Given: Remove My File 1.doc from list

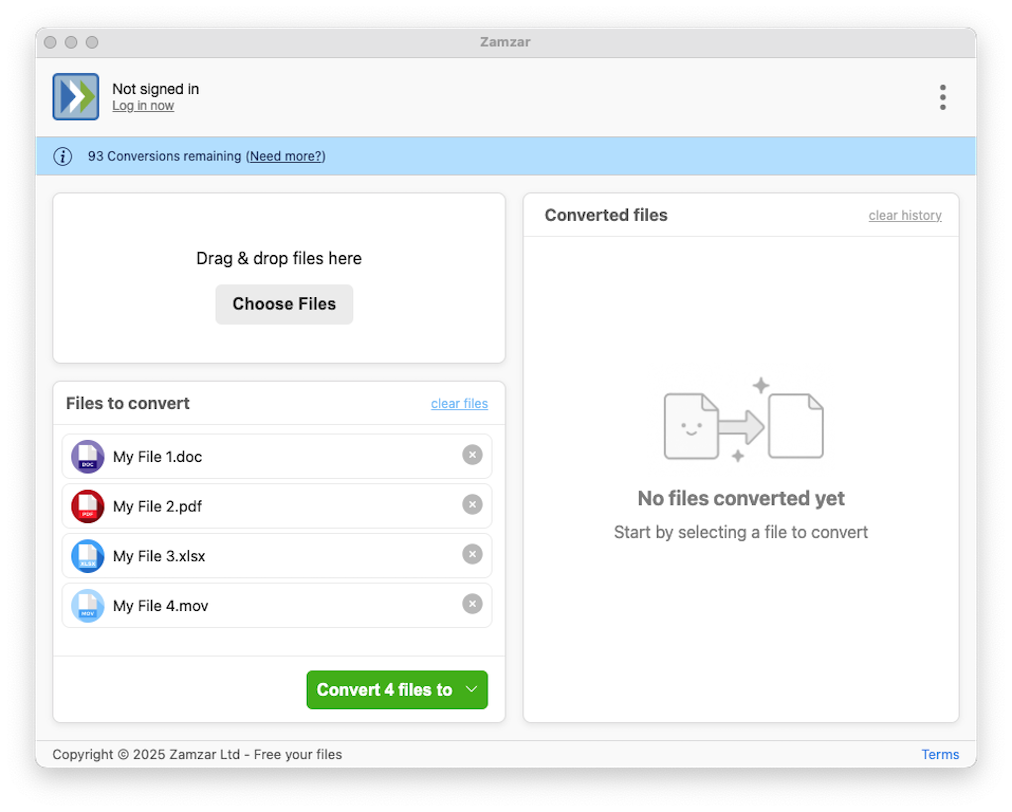Looking at the screenshot, I should (x=472, y=456).
